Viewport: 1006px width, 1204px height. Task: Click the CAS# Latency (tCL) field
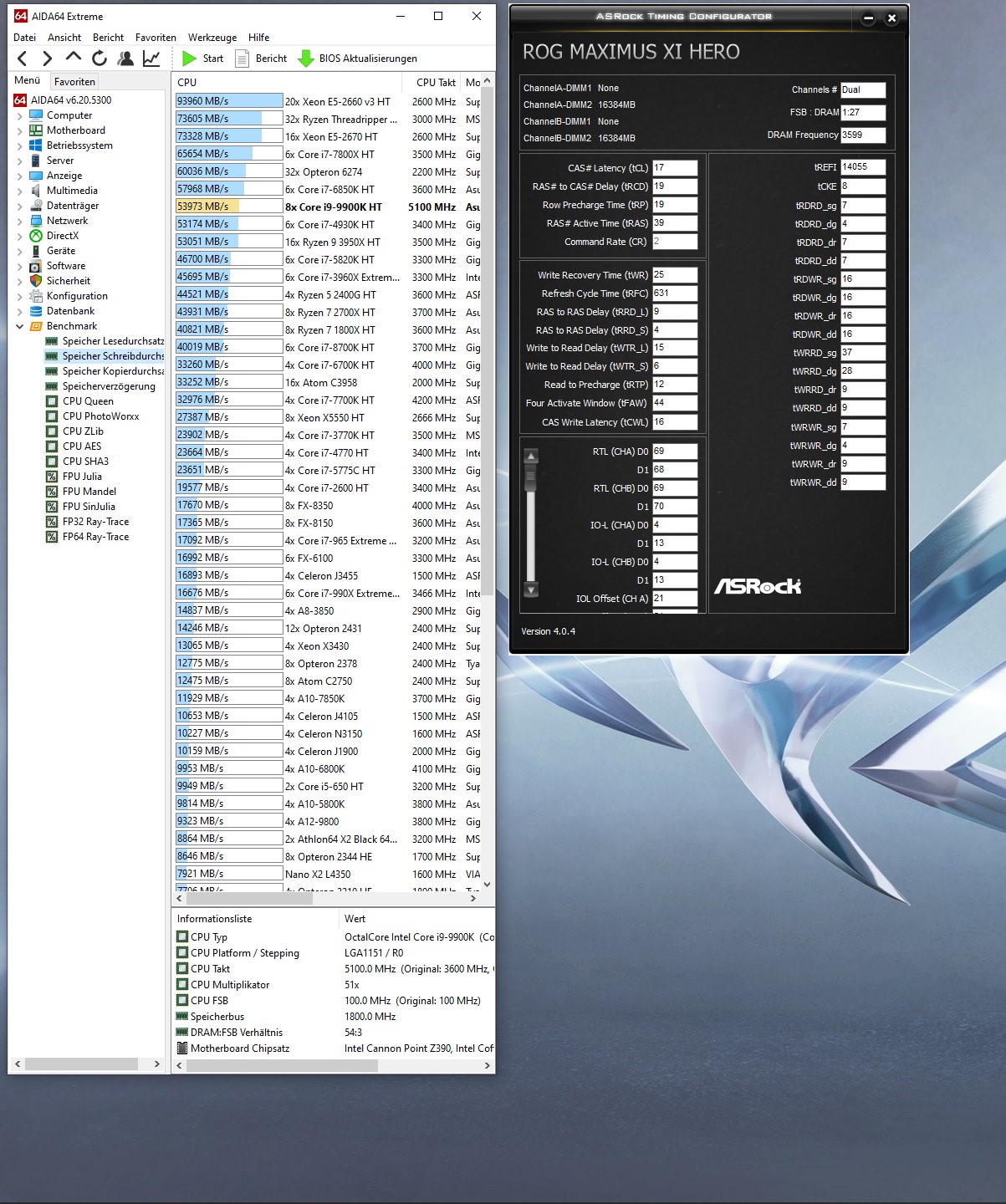coord(675,168)
